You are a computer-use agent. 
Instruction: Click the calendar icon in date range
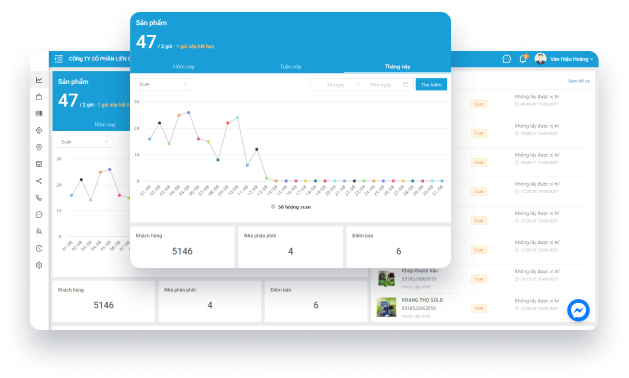[406, 84]
